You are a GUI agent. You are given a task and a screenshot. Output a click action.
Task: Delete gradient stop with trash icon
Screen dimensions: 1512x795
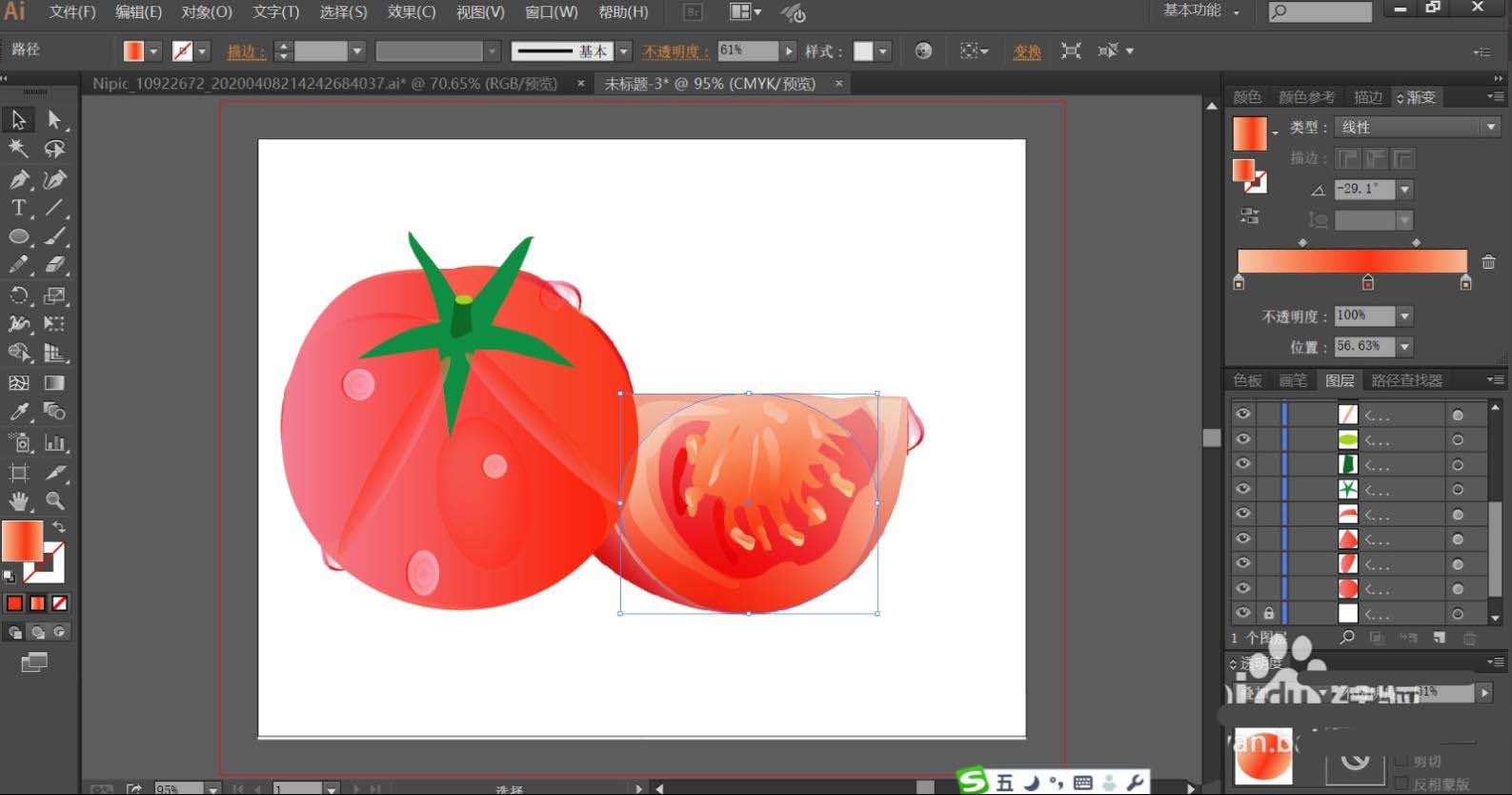(1488, 261)
